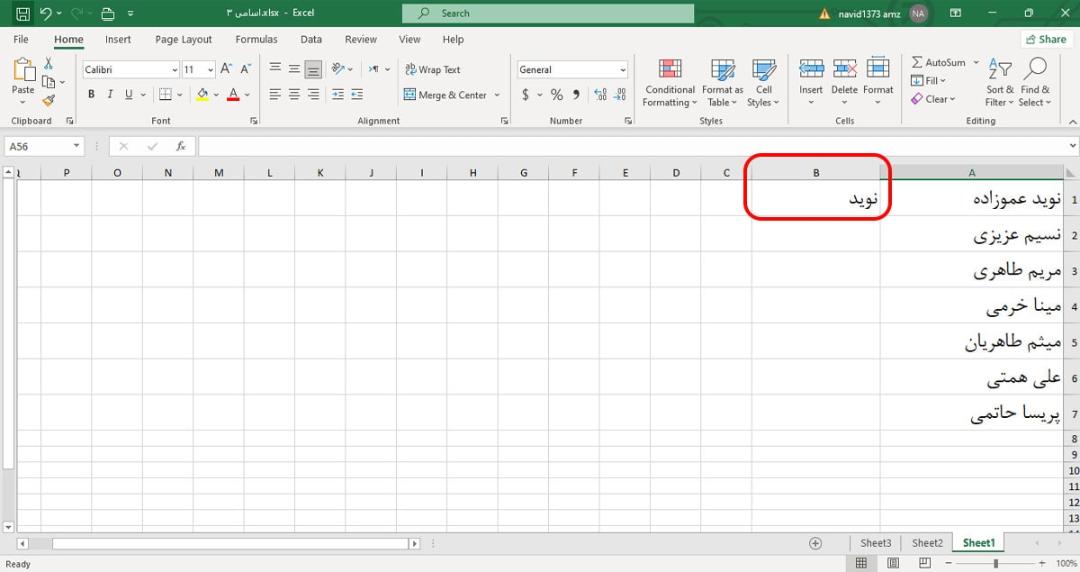Decrease the indent

(338, 94)
